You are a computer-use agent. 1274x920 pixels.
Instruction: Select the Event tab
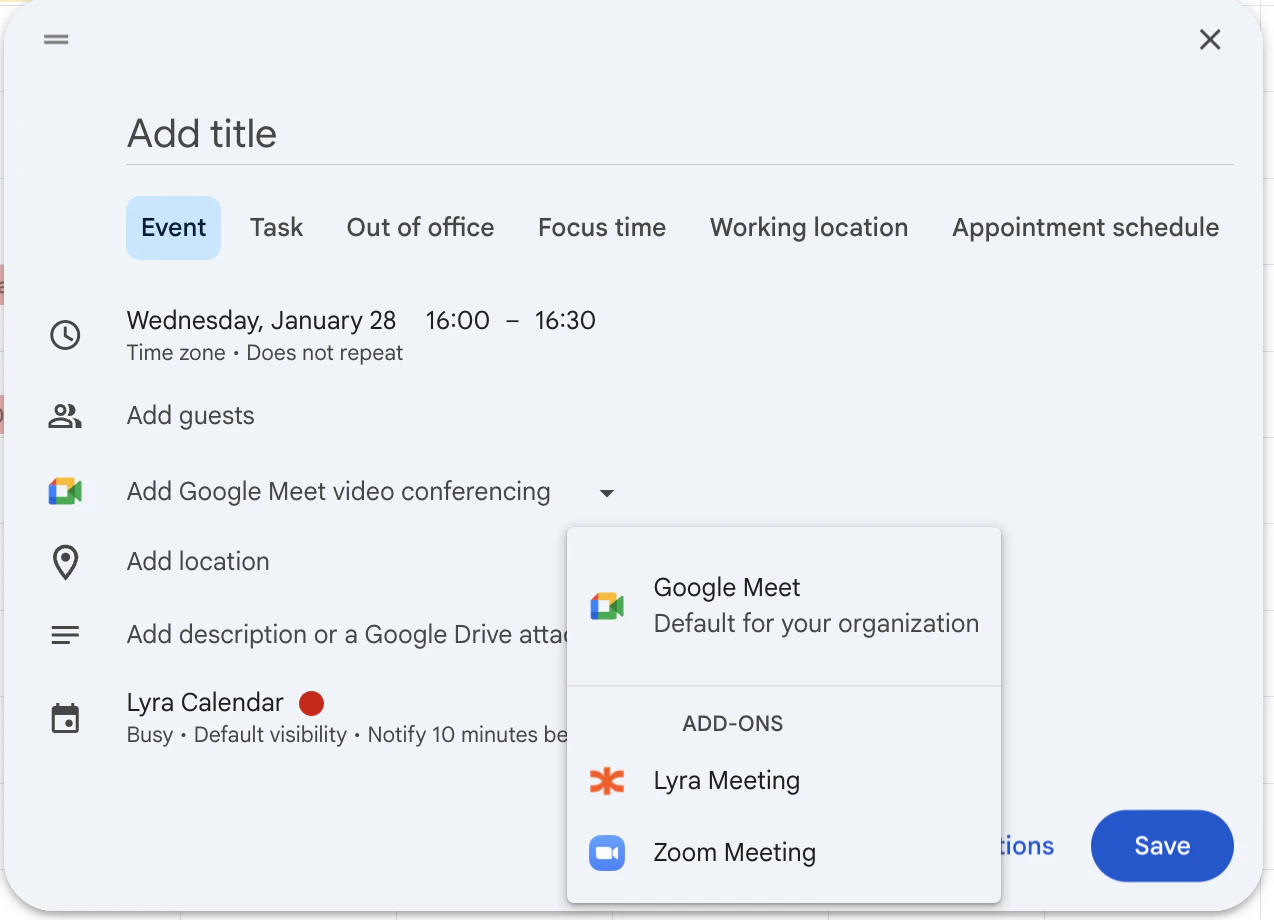click(x=174, y=228)
